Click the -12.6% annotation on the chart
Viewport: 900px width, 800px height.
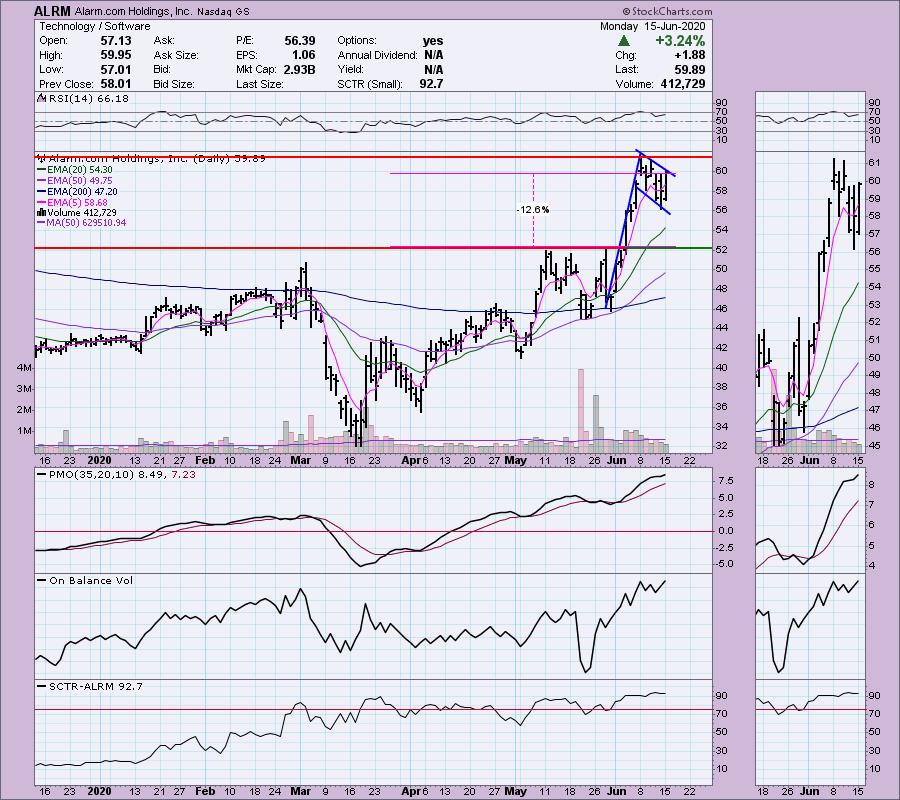533,210
